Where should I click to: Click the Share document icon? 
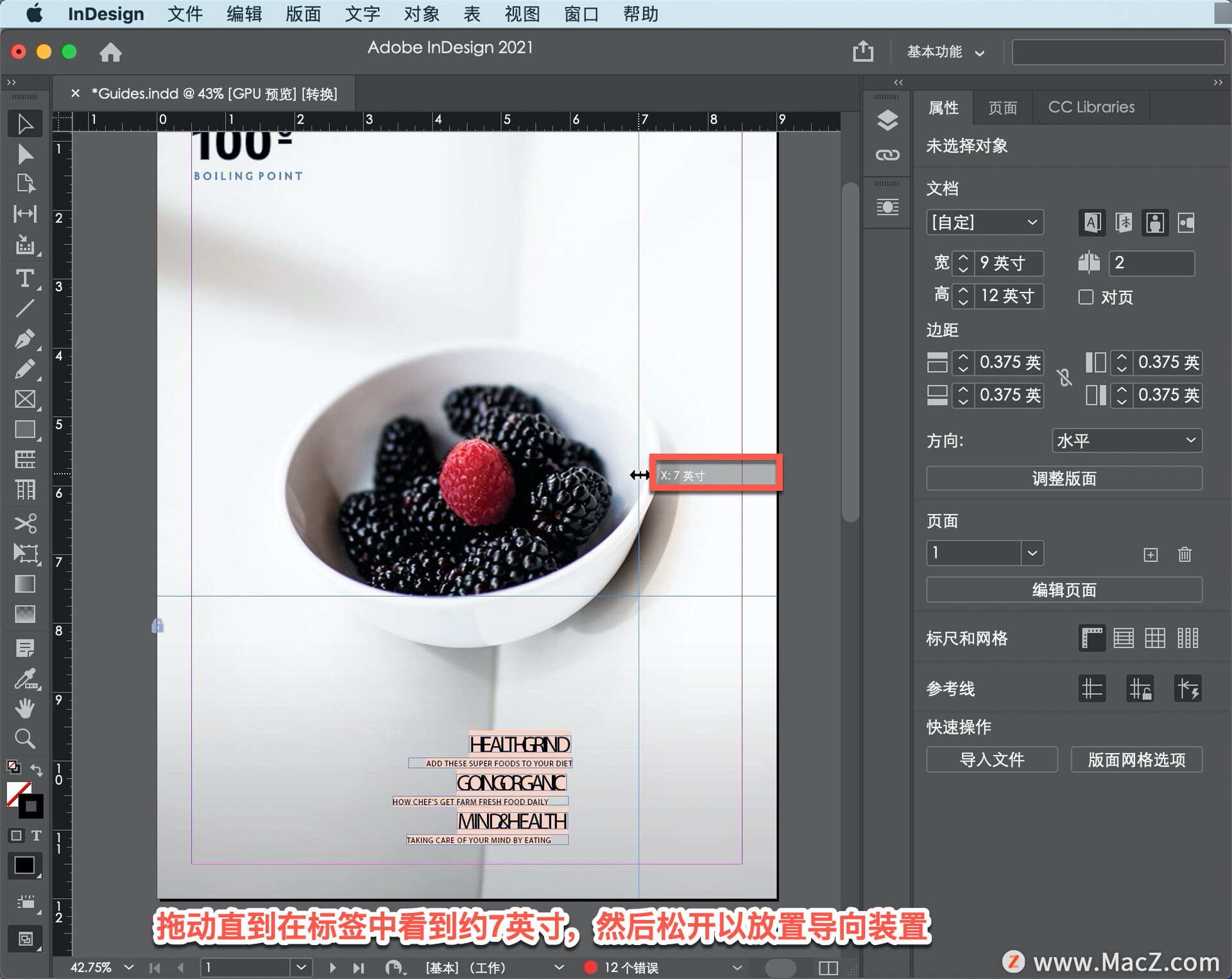(x=863, y=51)
